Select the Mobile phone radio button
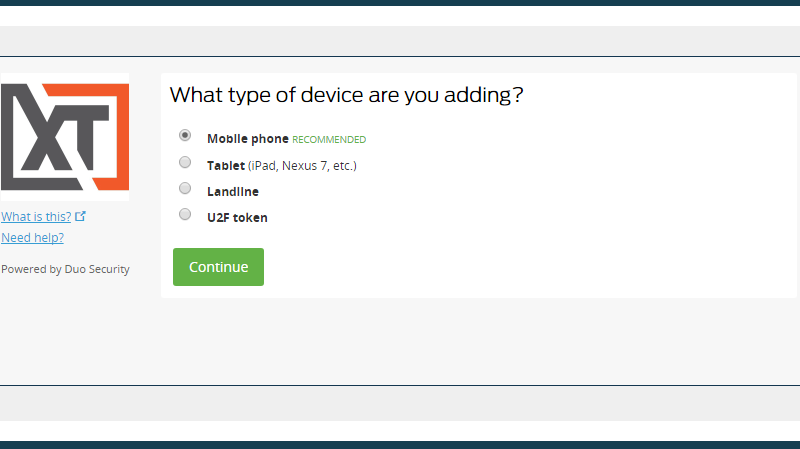This screenshot has height=449, width=800. [185, 136]
